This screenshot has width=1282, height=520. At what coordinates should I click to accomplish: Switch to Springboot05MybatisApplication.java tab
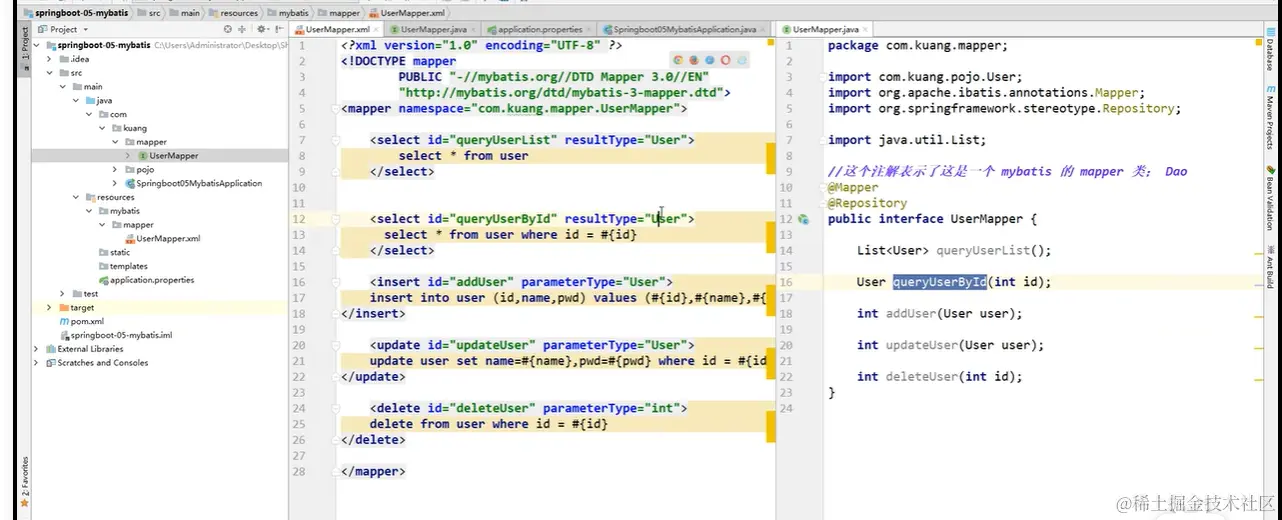tap(685, 30)
